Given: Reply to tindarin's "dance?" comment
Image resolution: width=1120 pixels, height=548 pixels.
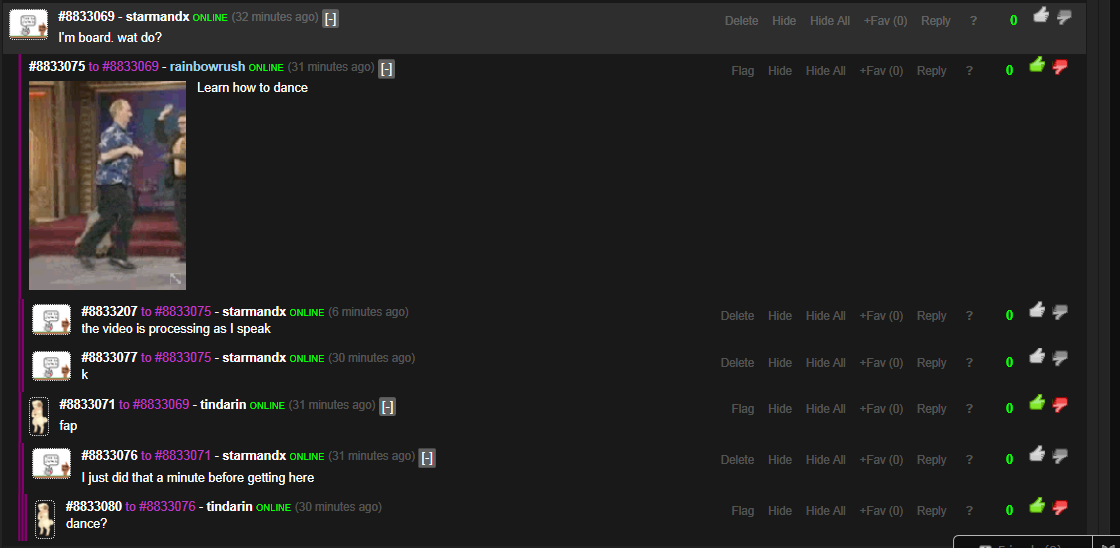Looking at the screenshot, I should [931, 511].
